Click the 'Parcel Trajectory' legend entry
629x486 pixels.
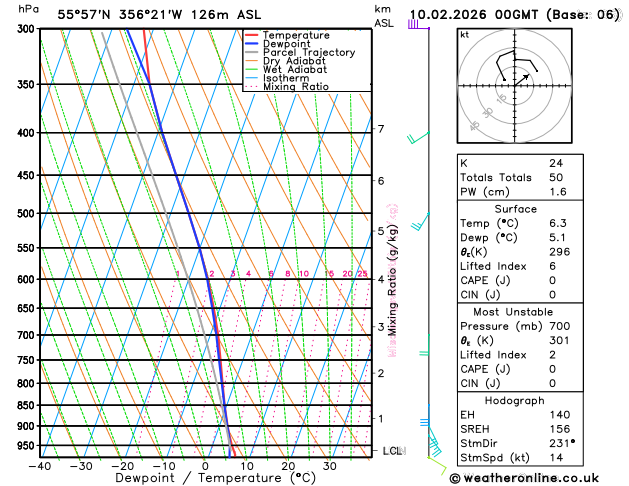pyautogui.click(x=300, y=53)
